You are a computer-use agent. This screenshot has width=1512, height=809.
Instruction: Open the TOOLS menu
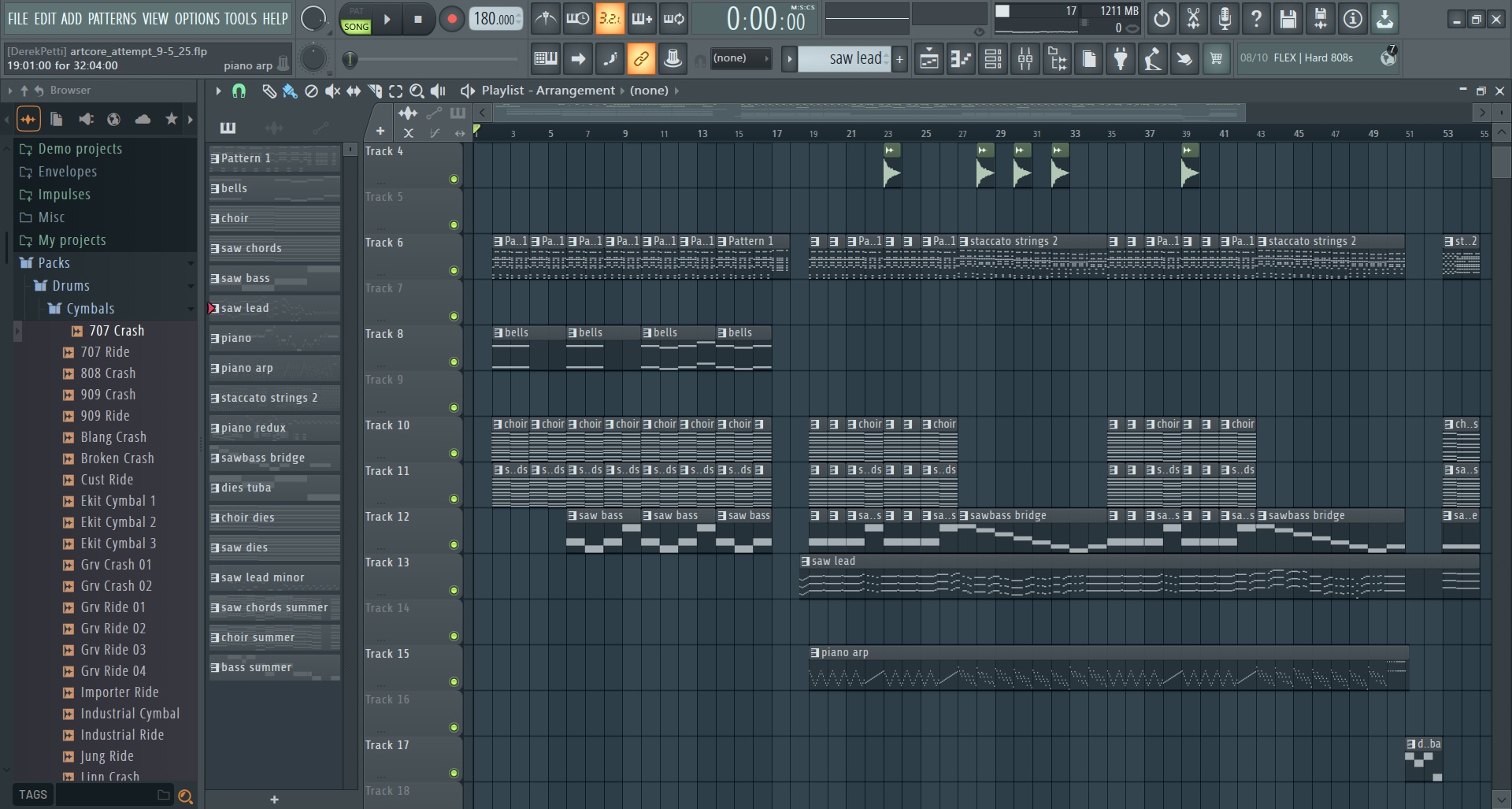(240, 18)
